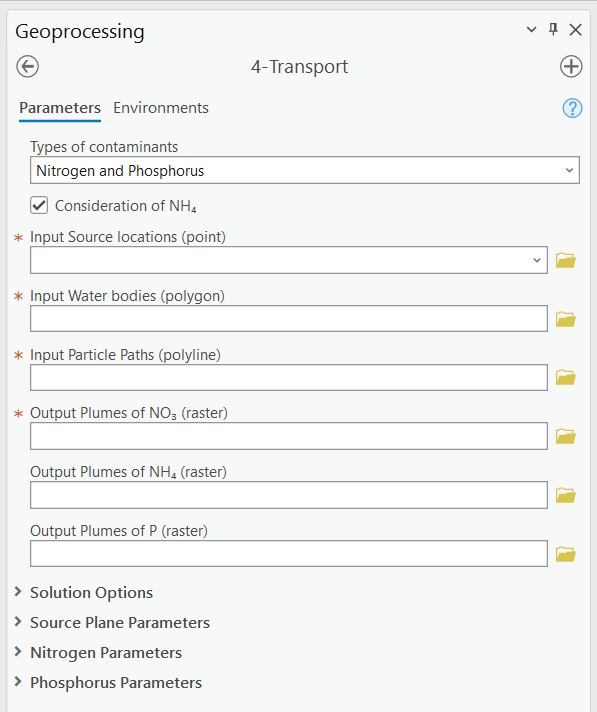Image resolution: width=597 pixels, height=712 pixels.
Task: Switch to the Parameters tab
Action: point(60,108)
